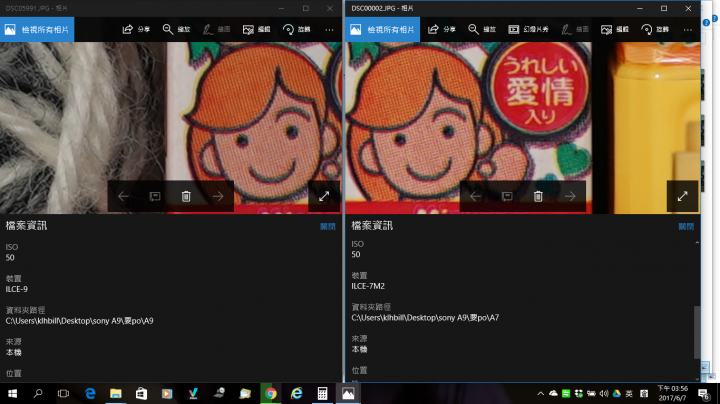Launch Microsoft Edge from taskbar
The height and width of the screenshot is (404, 720).
[x=90, y=393]
